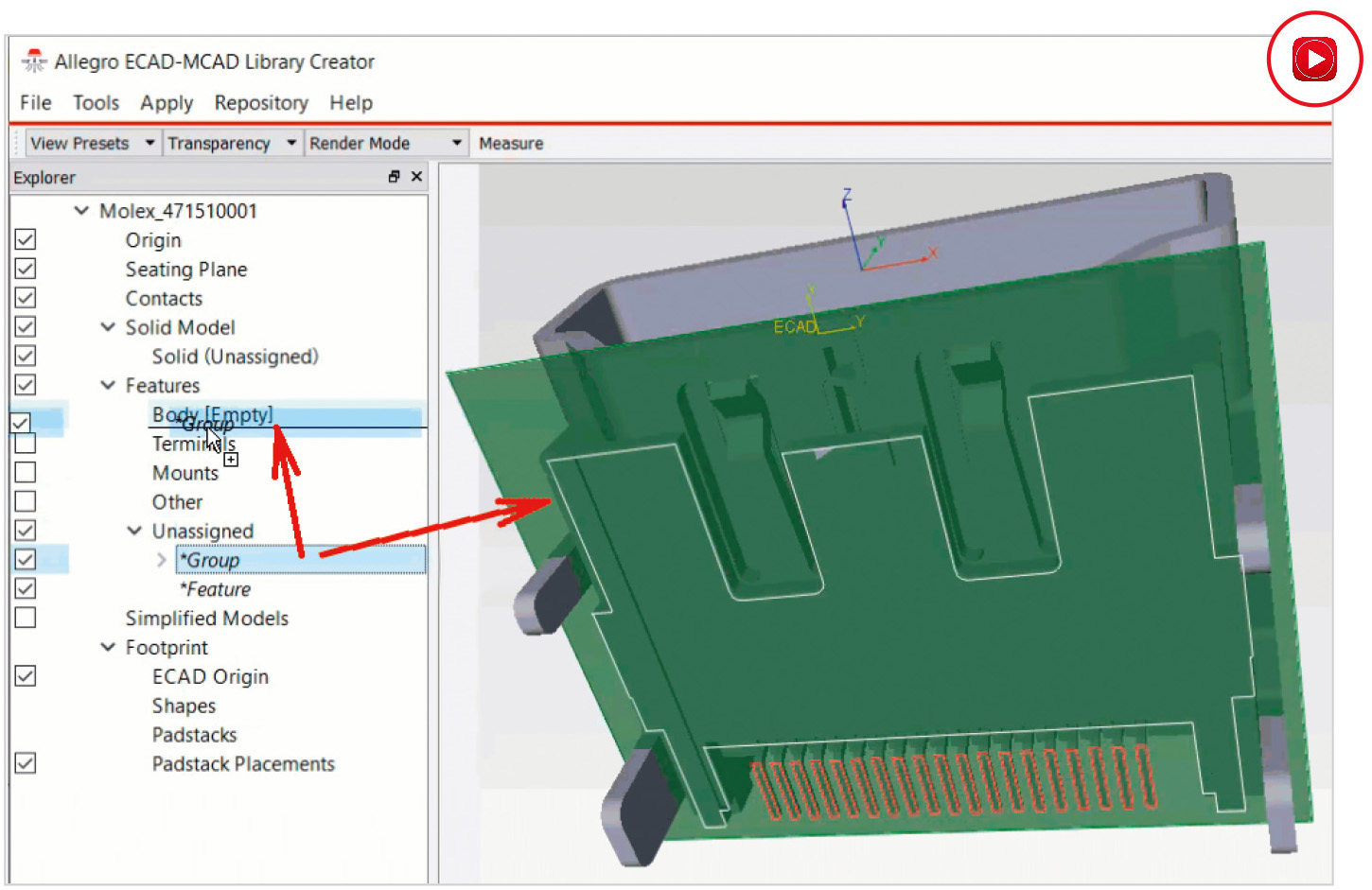Open the Transparency dropdown
Screen dimensions: 1372x890
(232, 143)
